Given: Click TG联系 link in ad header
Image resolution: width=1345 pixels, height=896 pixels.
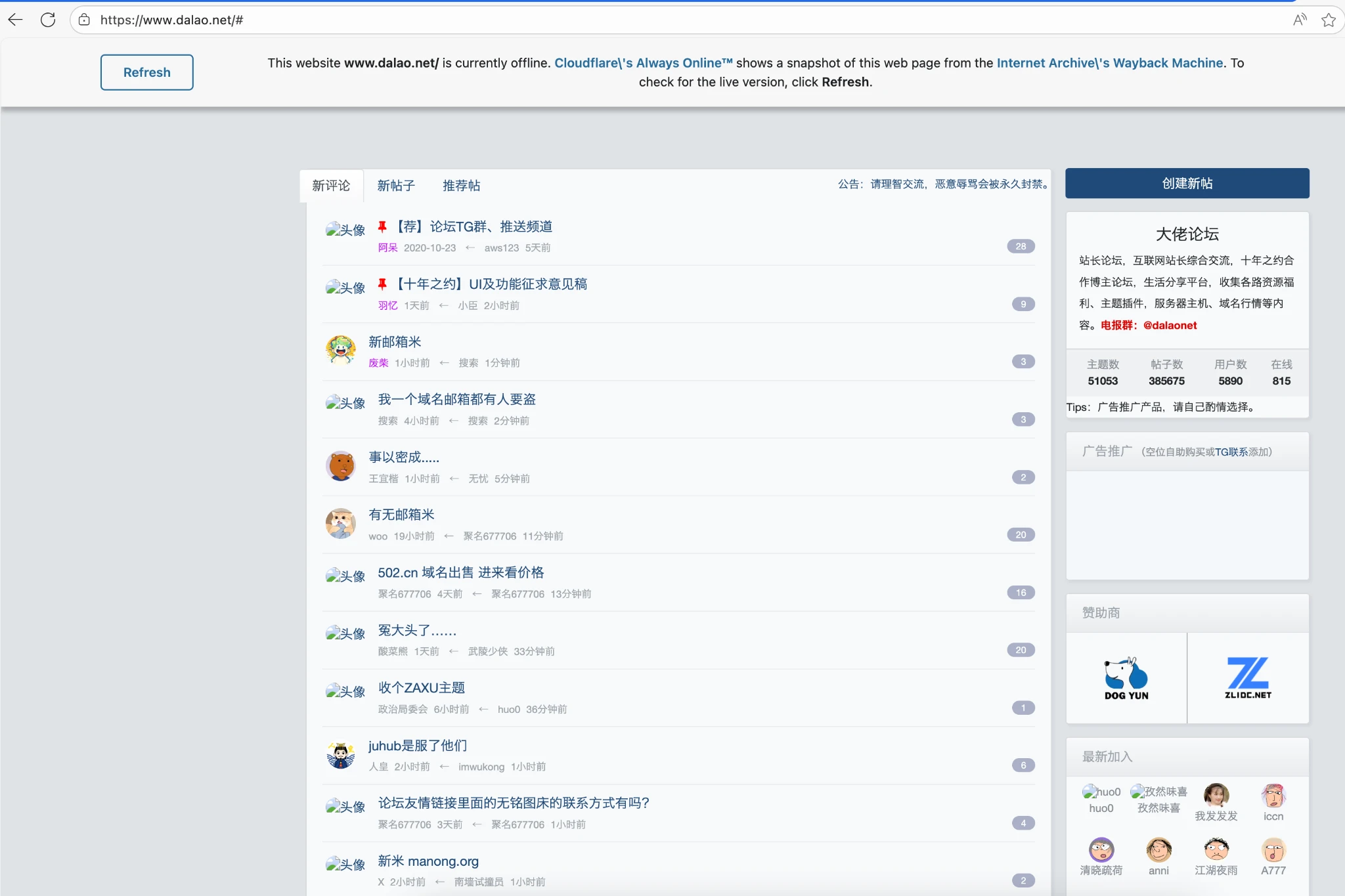Looking at the screenshot, I should click(1231, 452).
